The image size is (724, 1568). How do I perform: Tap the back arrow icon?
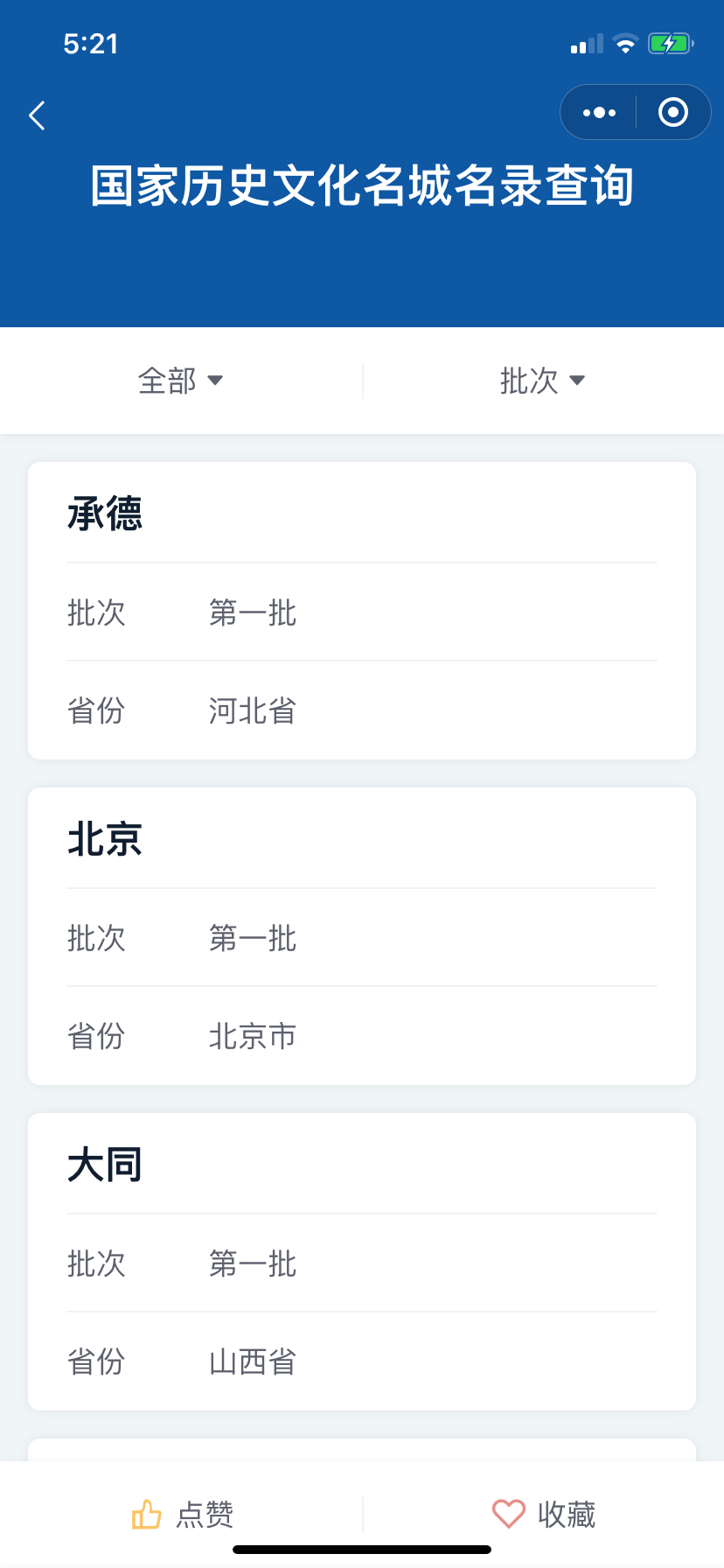point(37,115)
